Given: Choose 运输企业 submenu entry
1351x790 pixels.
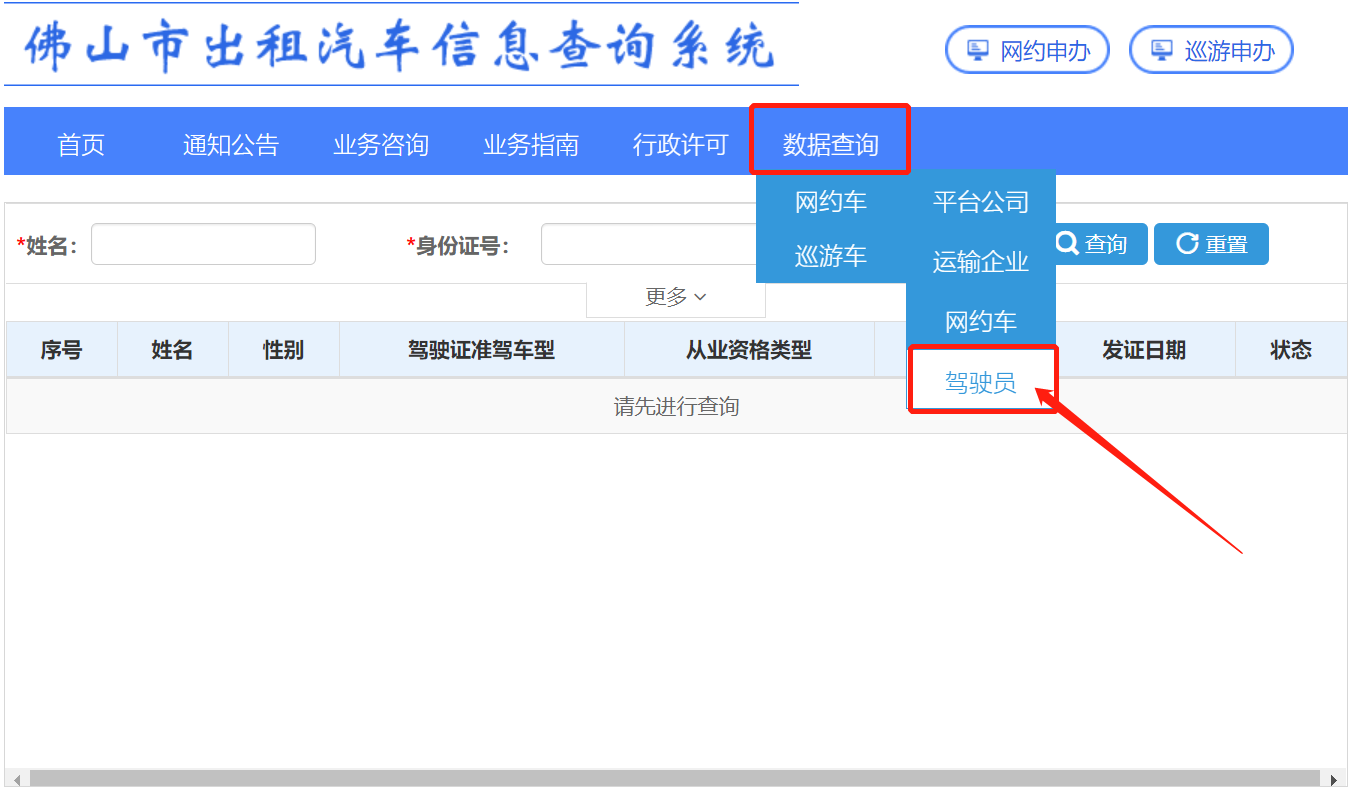Looking at the screenshot, I should [981, 262].
